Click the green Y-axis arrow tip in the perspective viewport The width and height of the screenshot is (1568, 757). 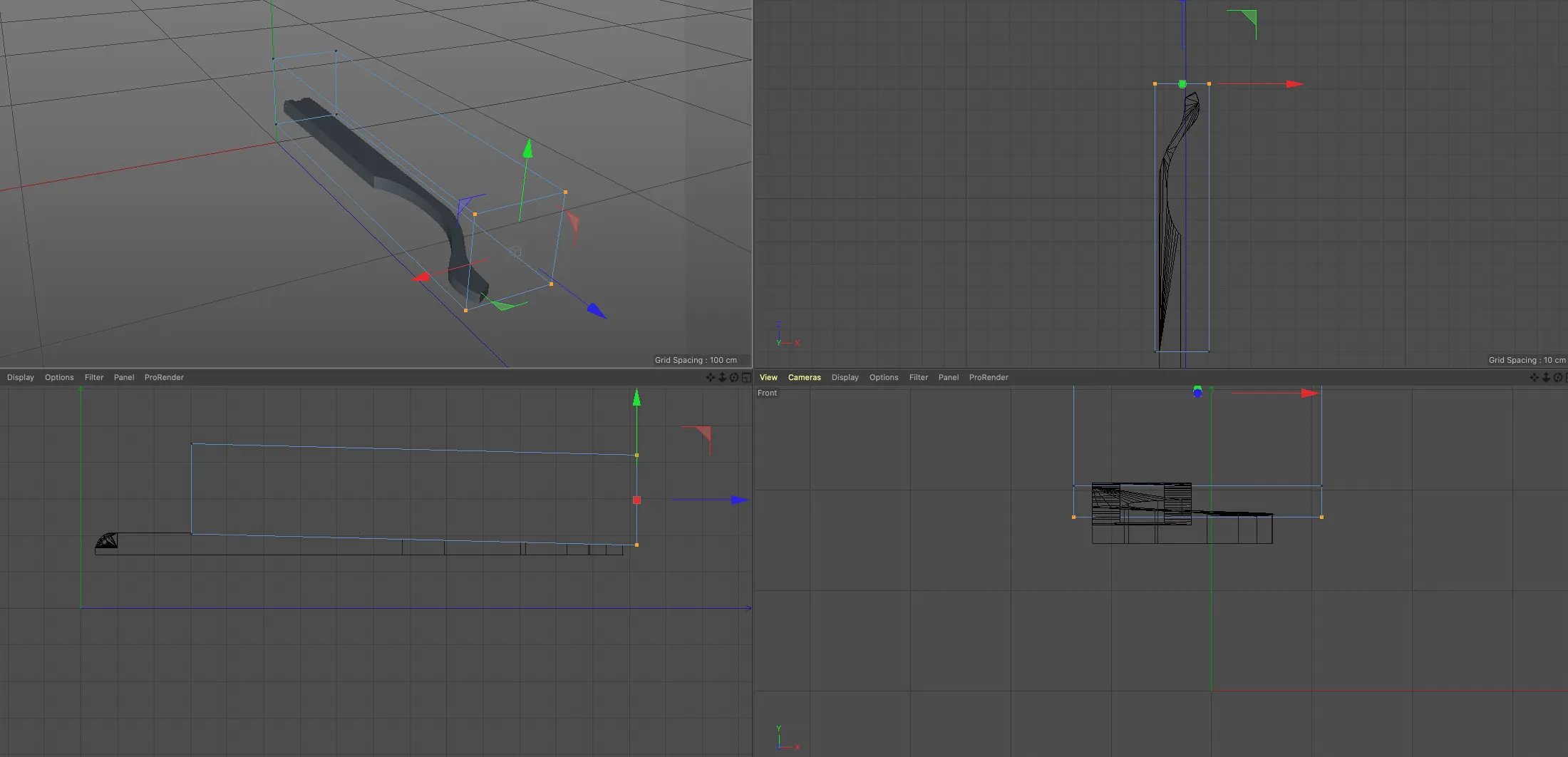click(x=527, y=148)
